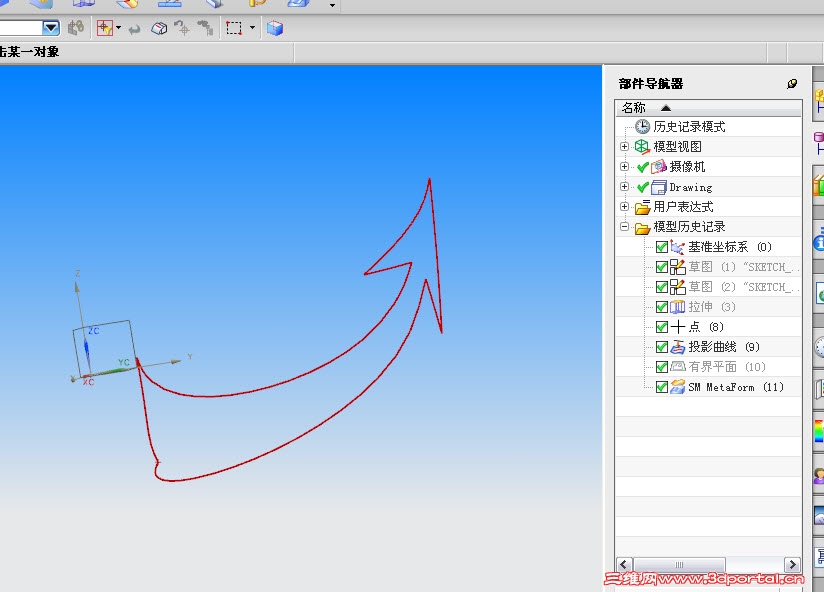Expand the 用户表达式 folder

[624, 206]
